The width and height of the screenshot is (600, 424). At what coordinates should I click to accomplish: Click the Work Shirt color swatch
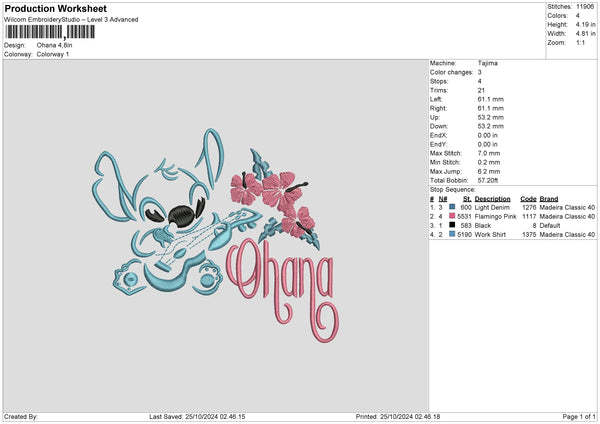[452, 234]
